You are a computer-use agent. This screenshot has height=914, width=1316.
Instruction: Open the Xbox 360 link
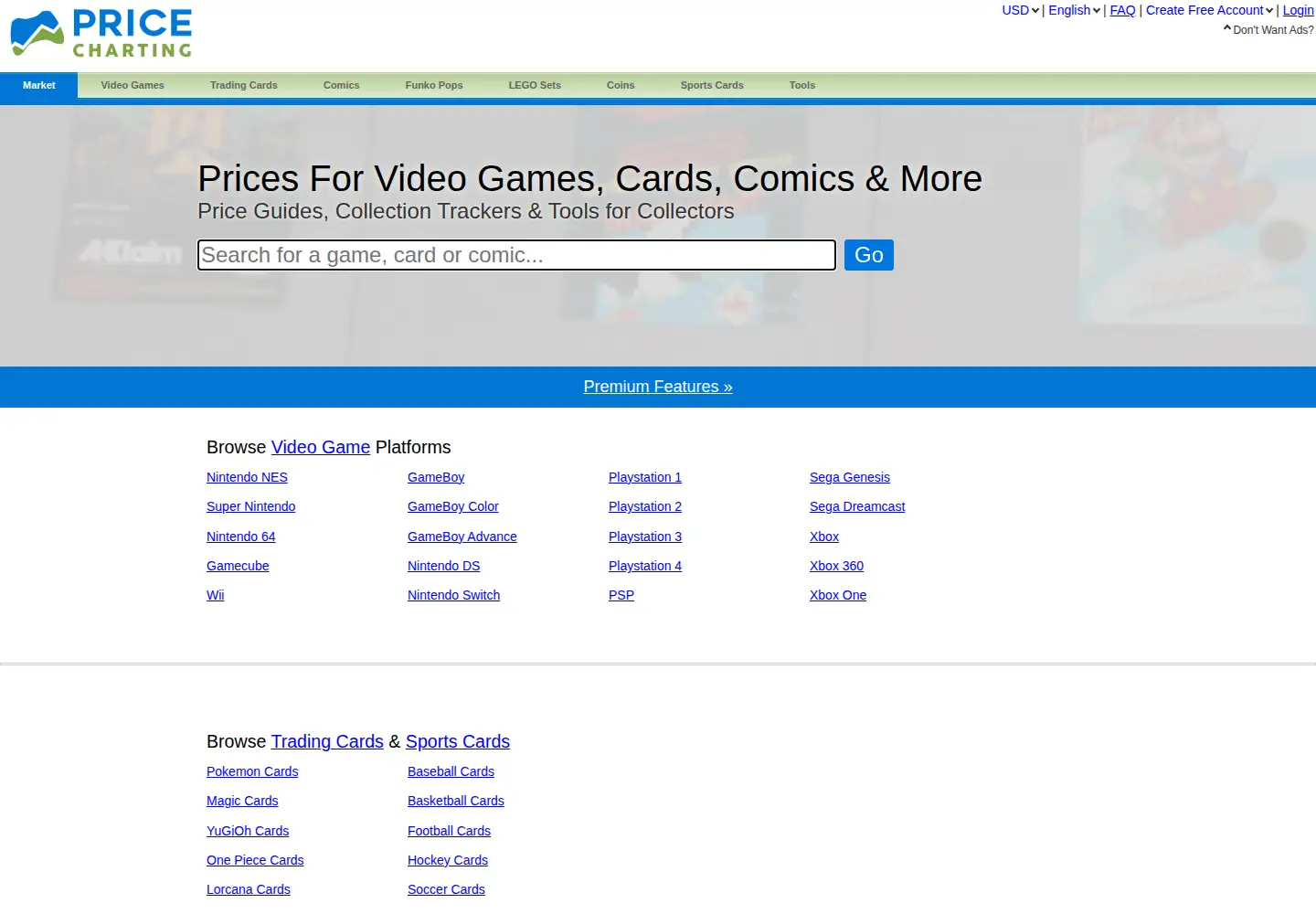(x=836, y=566)
